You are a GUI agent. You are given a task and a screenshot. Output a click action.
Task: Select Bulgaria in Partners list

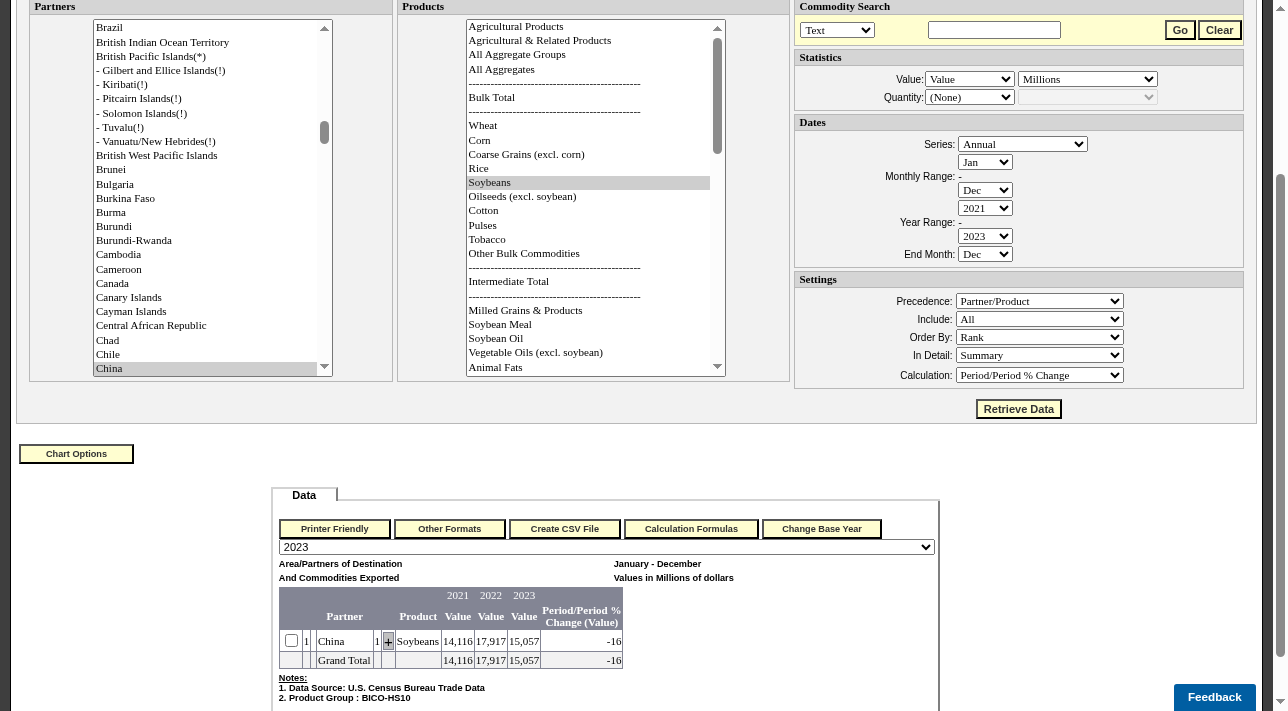(x=205, y=185)
